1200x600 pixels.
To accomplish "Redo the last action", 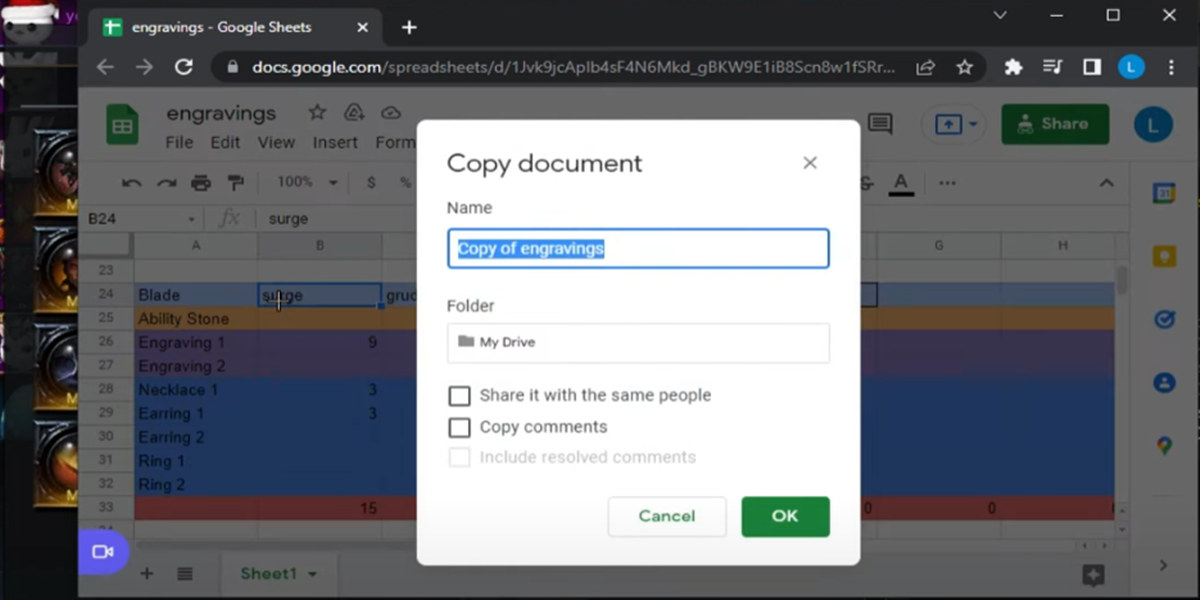I will point(166,182).
